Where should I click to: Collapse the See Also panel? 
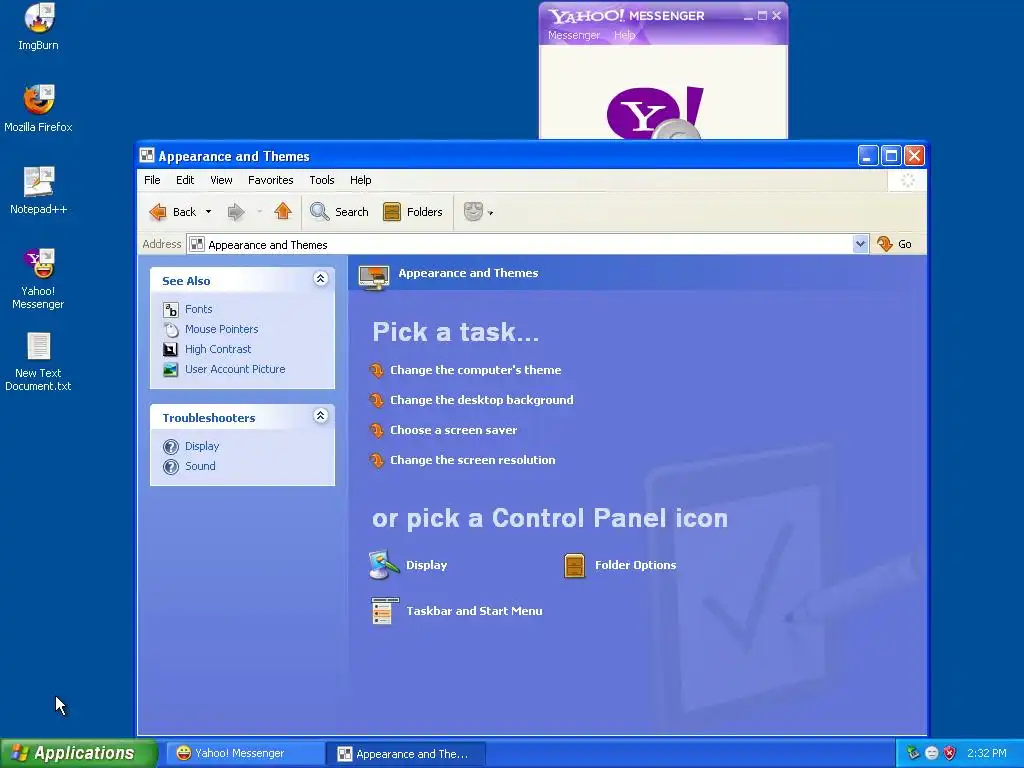tap(320, 279)
